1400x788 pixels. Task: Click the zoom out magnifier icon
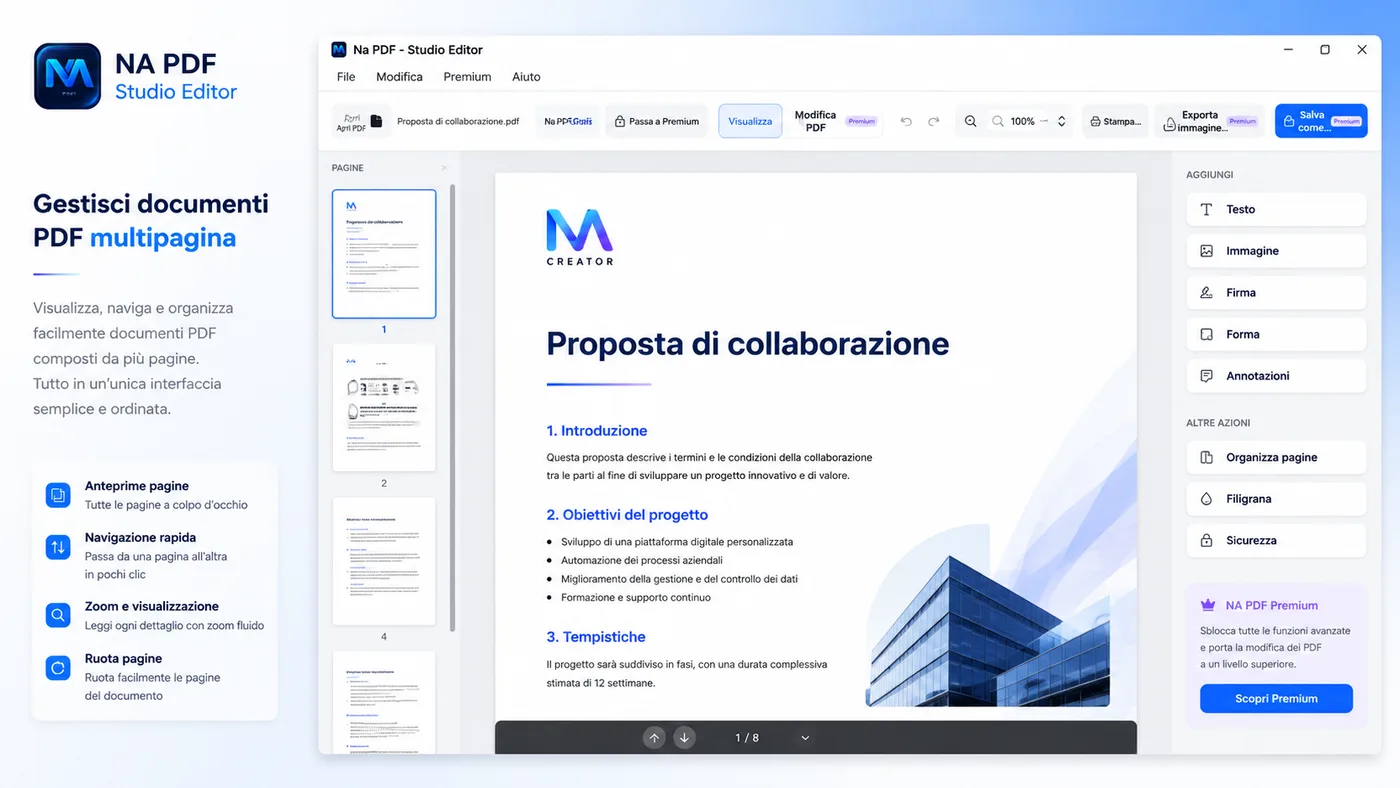coord(997,121)
